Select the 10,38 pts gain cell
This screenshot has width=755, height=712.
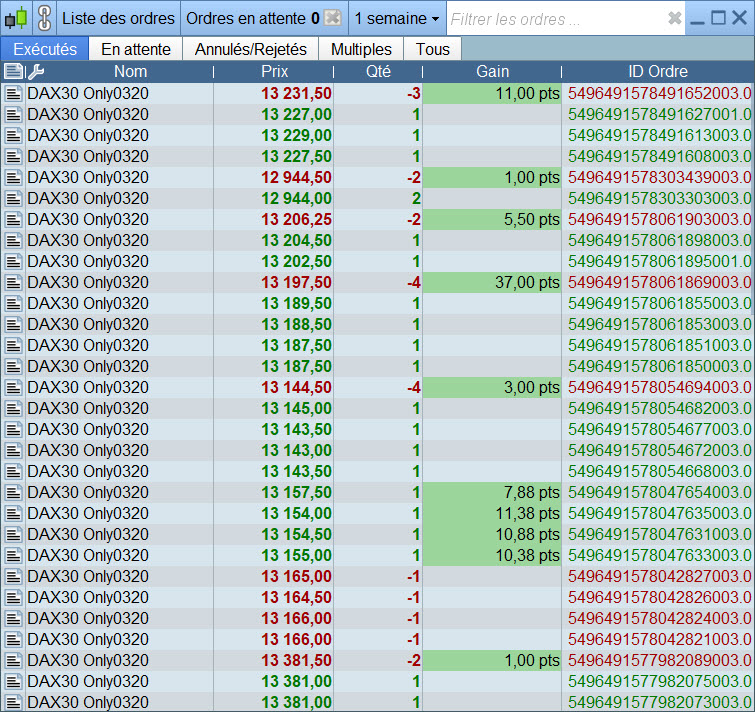[x=492, y=555]
